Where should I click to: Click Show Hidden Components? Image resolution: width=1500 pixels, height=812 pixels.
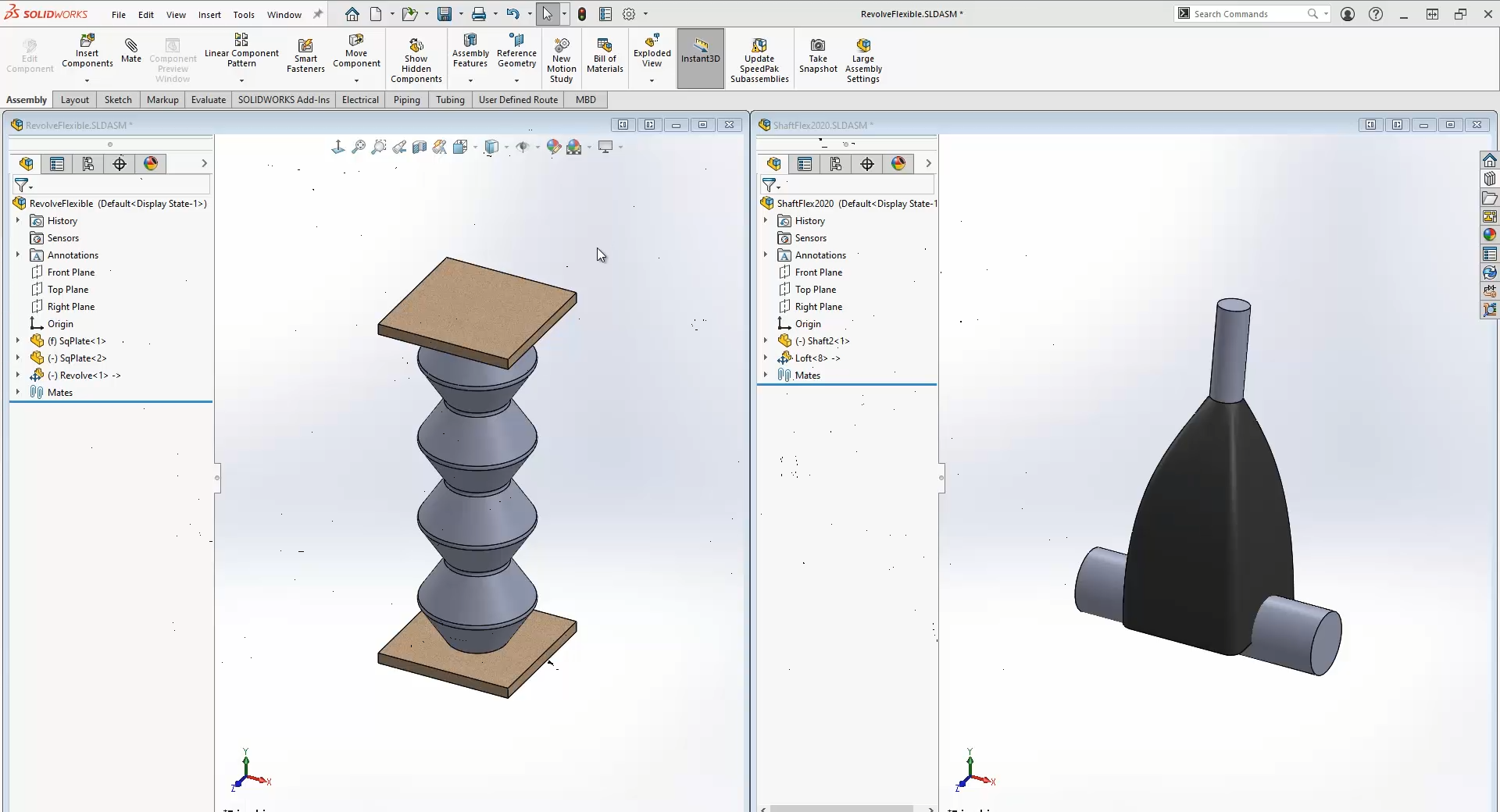416,61
